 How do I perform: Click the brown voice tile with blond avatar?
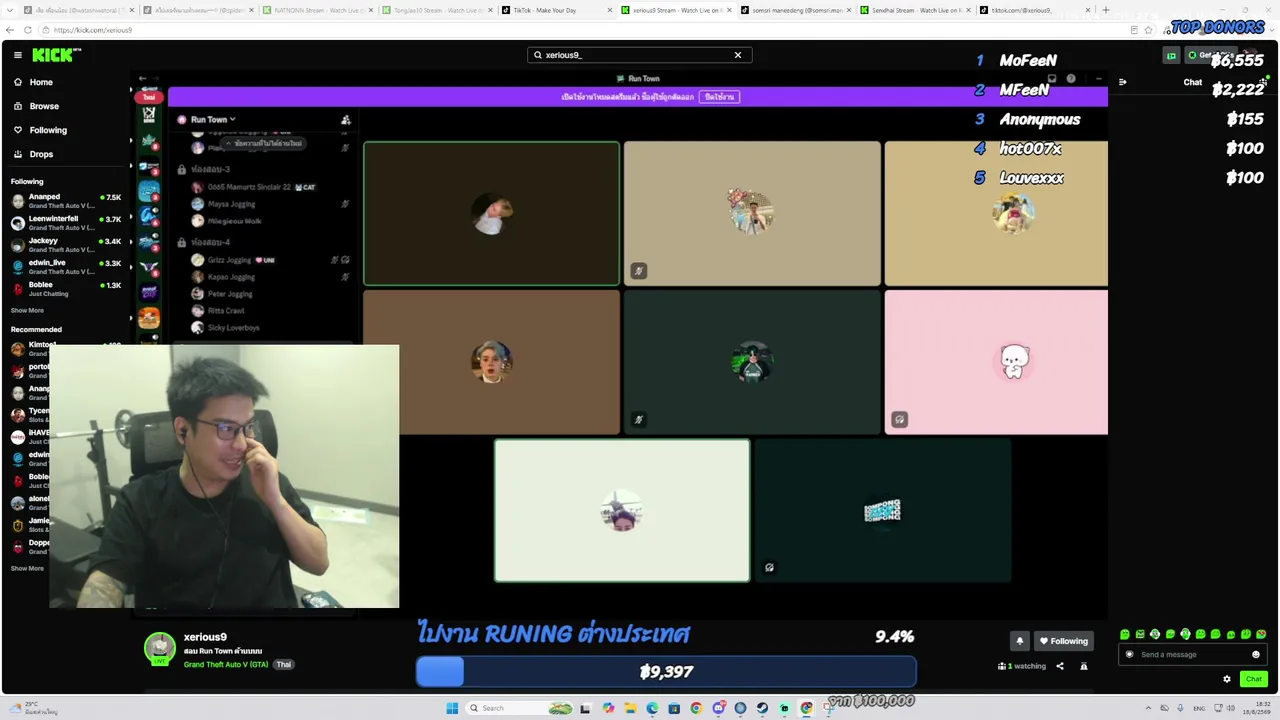491,362
